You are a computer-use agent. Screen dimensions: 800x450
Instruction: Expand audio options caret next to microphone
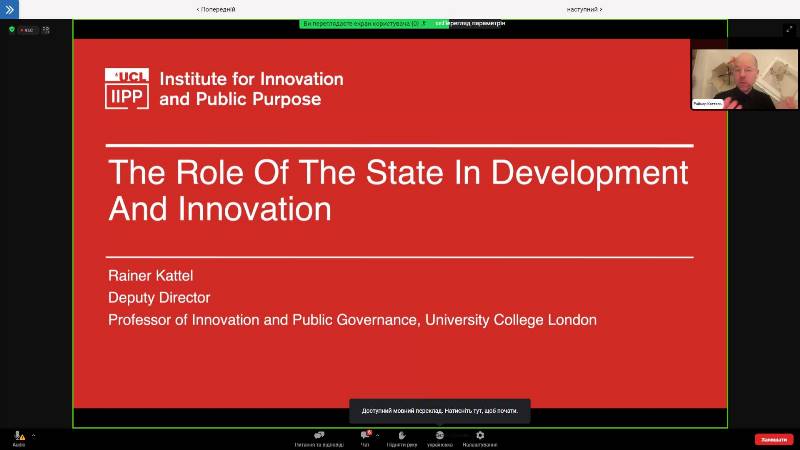pos(34,435)
